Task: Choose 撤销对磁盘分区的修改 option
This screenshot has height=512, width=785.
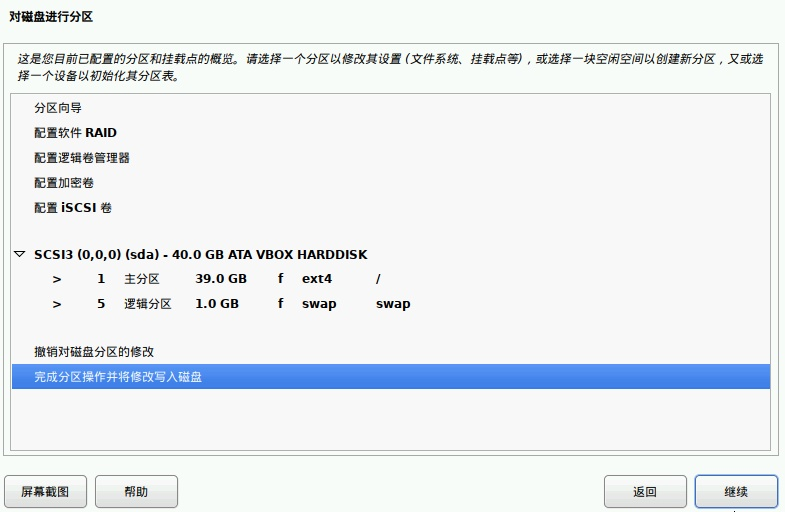Action: coord(390,352)
